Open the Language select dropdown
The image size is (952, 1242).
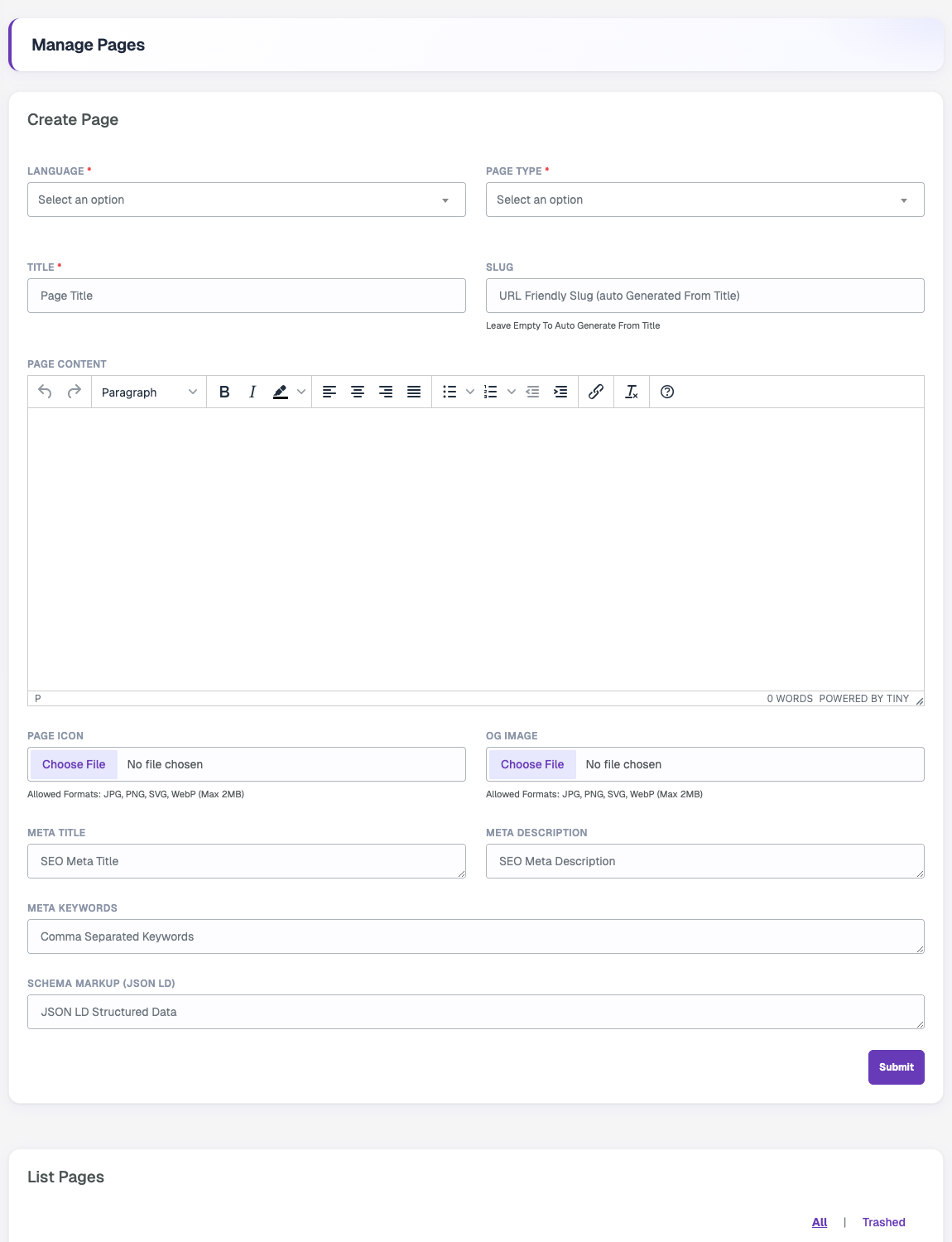click(247, 200)
